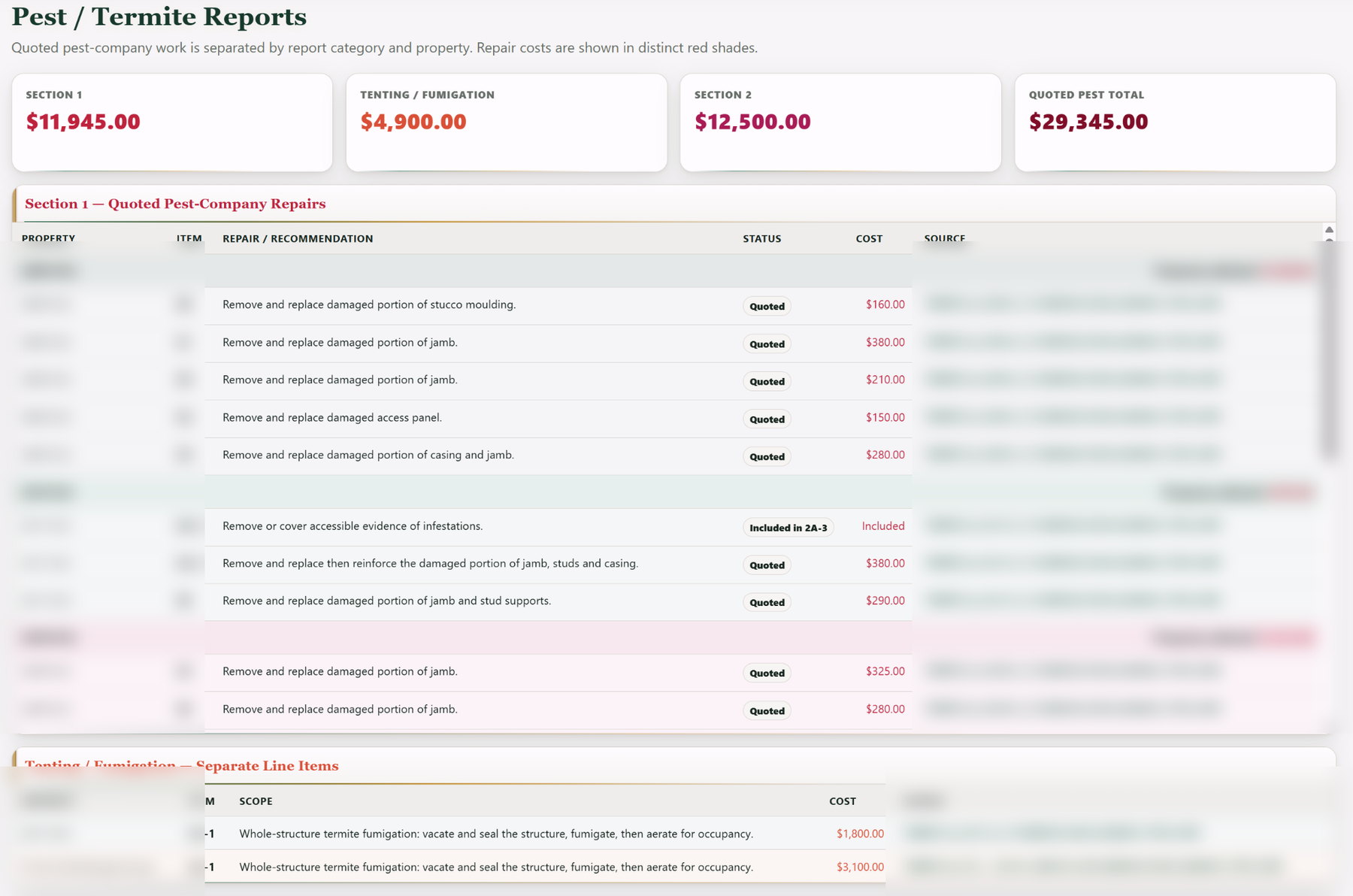Select the 'jamb, studs and casing' reinforce repair row
The width and height of the screenshot is (1353, 896).
click(x=430, y=563)
